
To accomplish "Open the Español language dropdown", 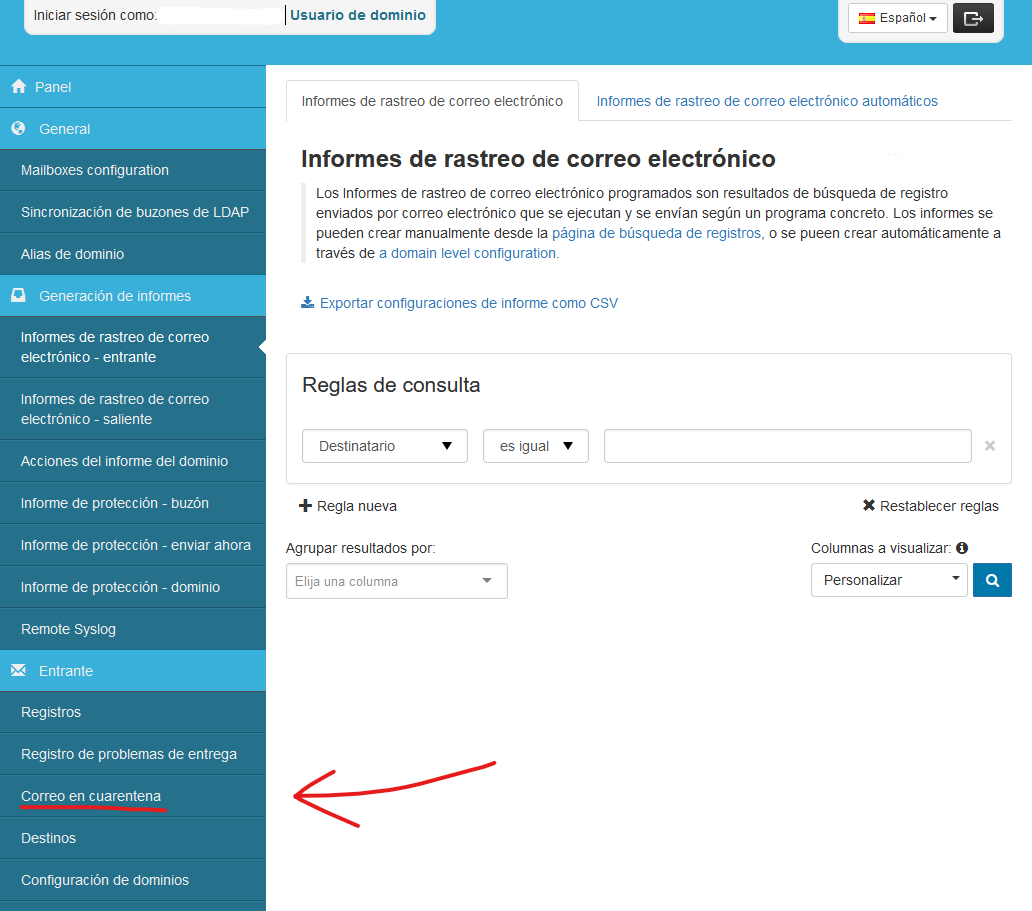I will (897, 18).
